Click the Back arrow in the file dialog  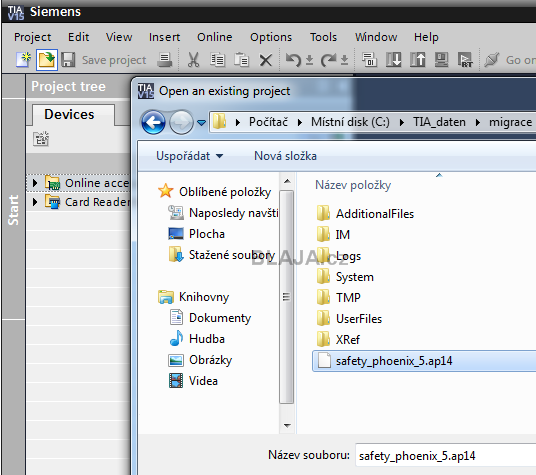click(x=153, y=122)
